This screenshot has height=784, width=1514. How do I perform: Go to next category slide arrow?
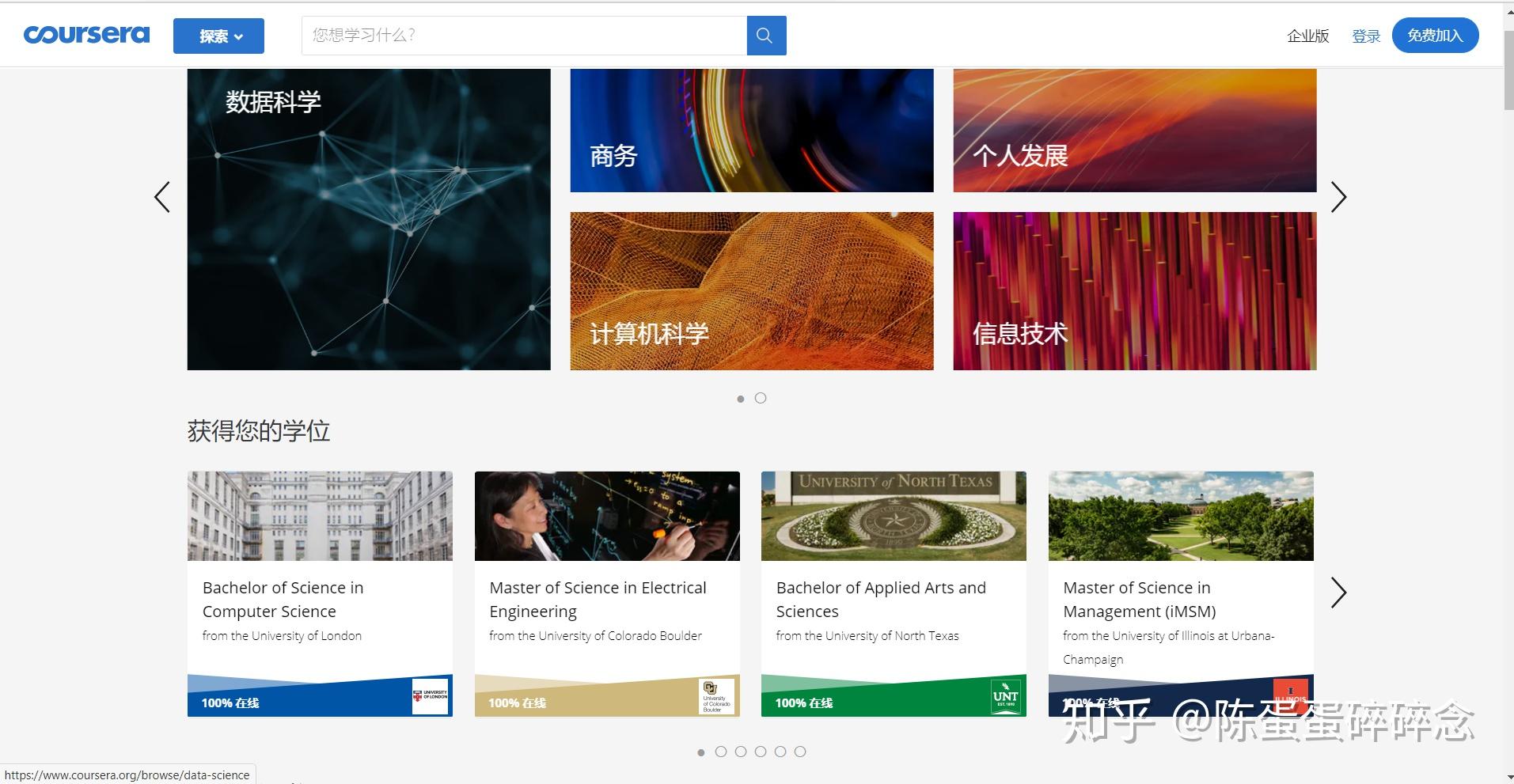1338,197
